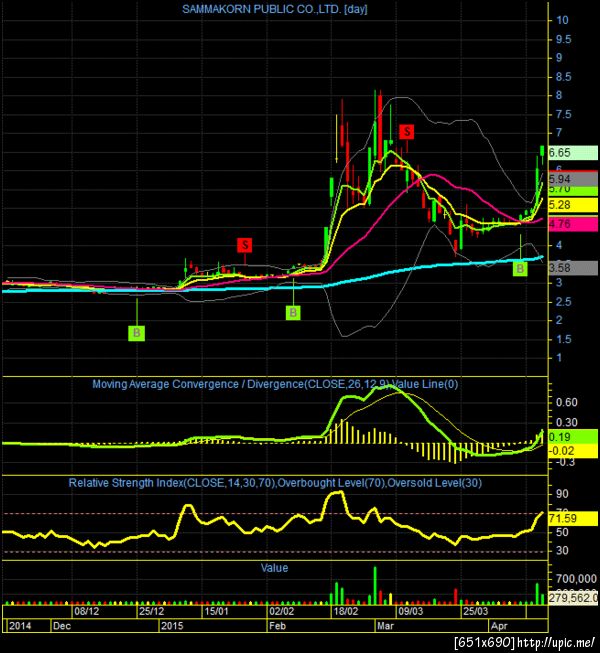Screen dimensions: 600x653
Task: Click the 71.59 RSI value label
Action: (x=573, y=518)
